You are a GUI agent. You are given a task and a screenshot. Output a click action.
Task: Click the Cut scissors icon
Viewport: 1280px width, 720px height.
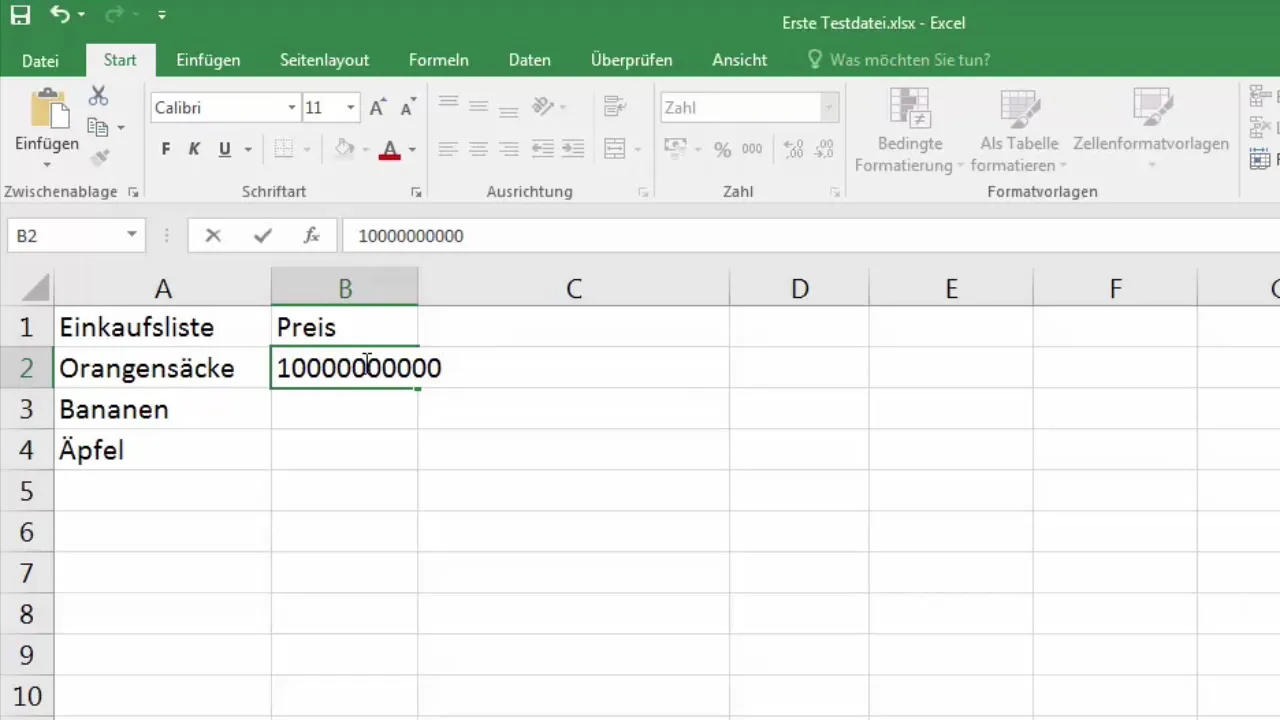(x=98, y=97)
